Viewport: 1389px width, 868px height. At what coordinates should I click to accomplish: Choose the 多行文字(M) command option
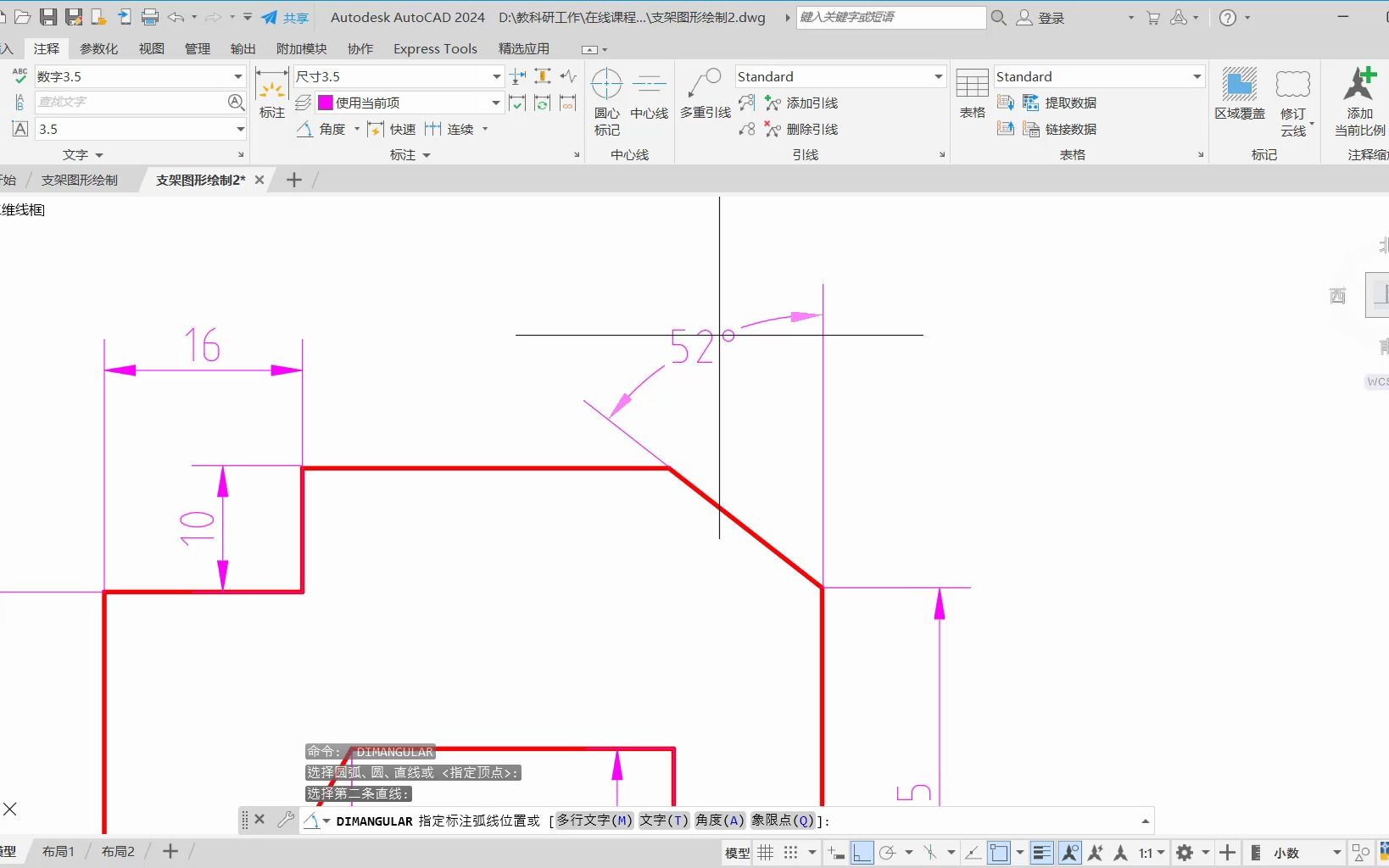tap(594, 821)
